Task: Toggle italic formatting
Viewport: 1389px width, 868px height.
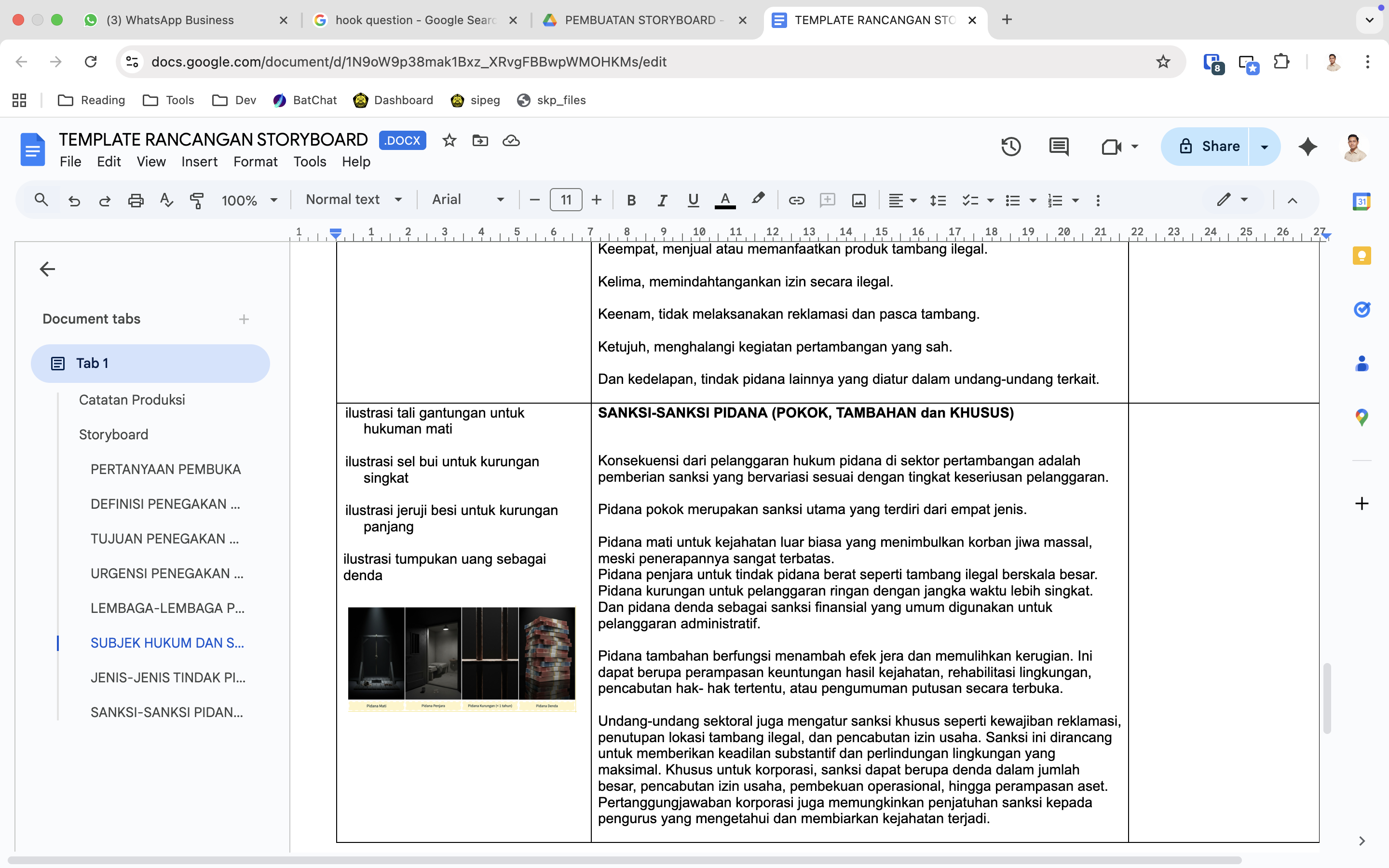Action: [x=662, y=200]
